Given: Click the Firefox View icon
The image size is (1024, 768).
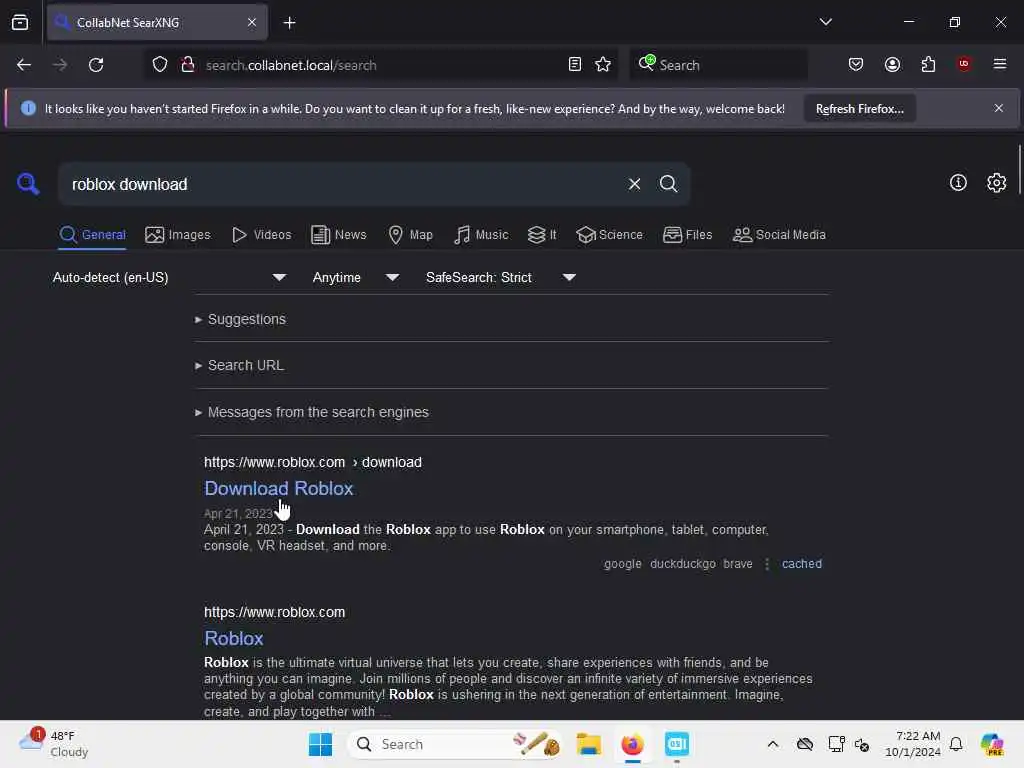Looking at the screenshot, I should click(x=20, y=22).
